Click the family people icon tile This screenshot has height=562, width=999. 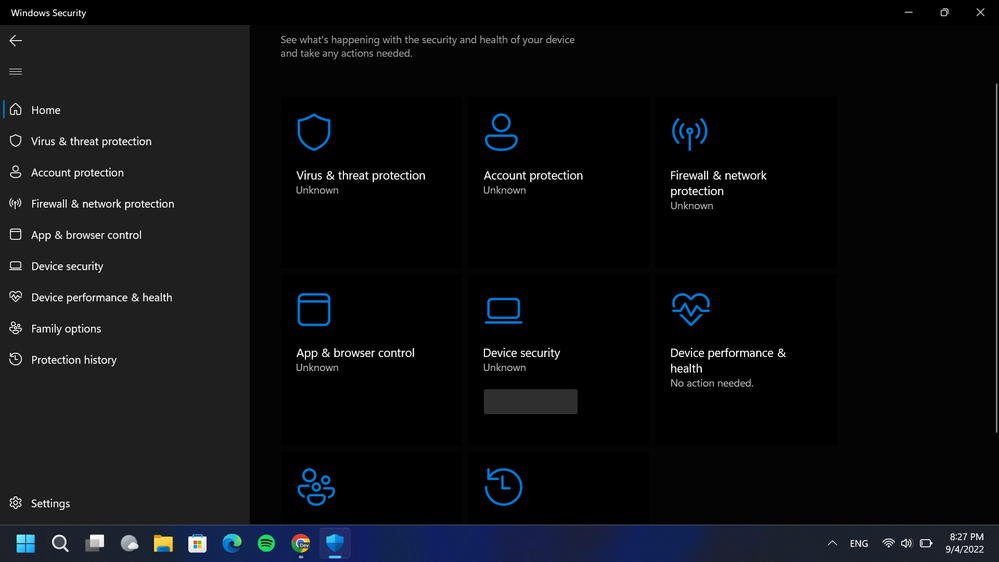316,487
